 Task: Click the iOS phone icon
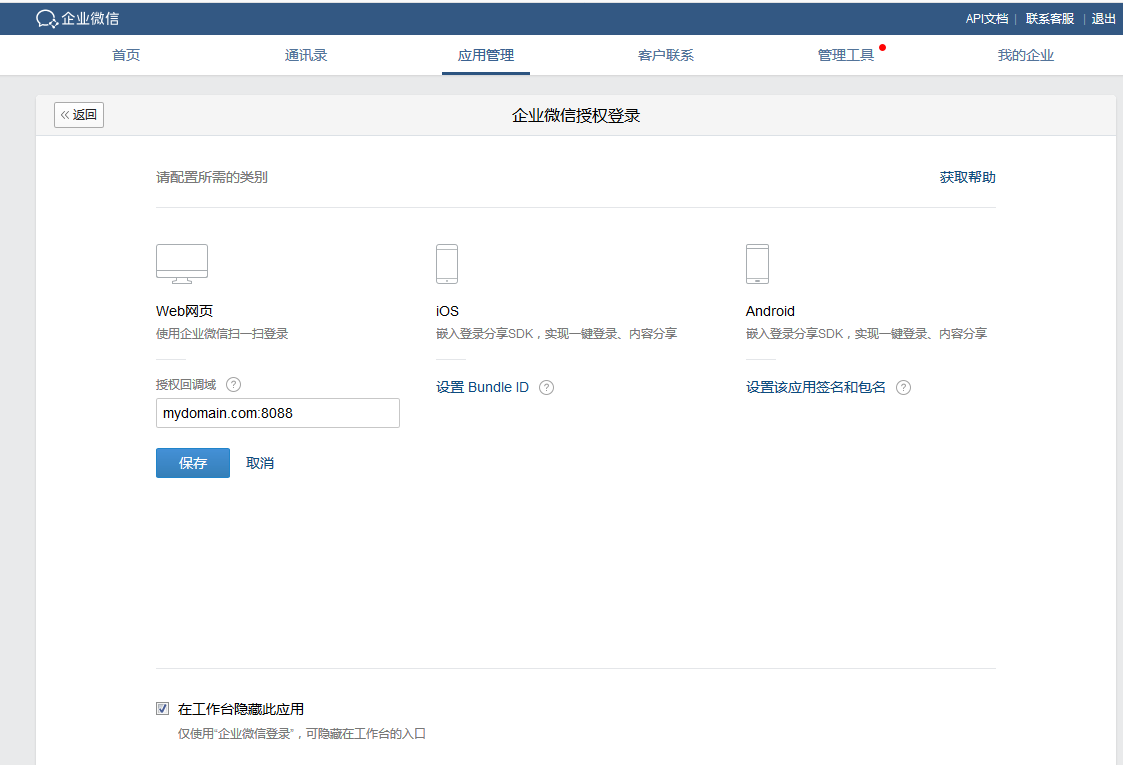coord(447,264)
